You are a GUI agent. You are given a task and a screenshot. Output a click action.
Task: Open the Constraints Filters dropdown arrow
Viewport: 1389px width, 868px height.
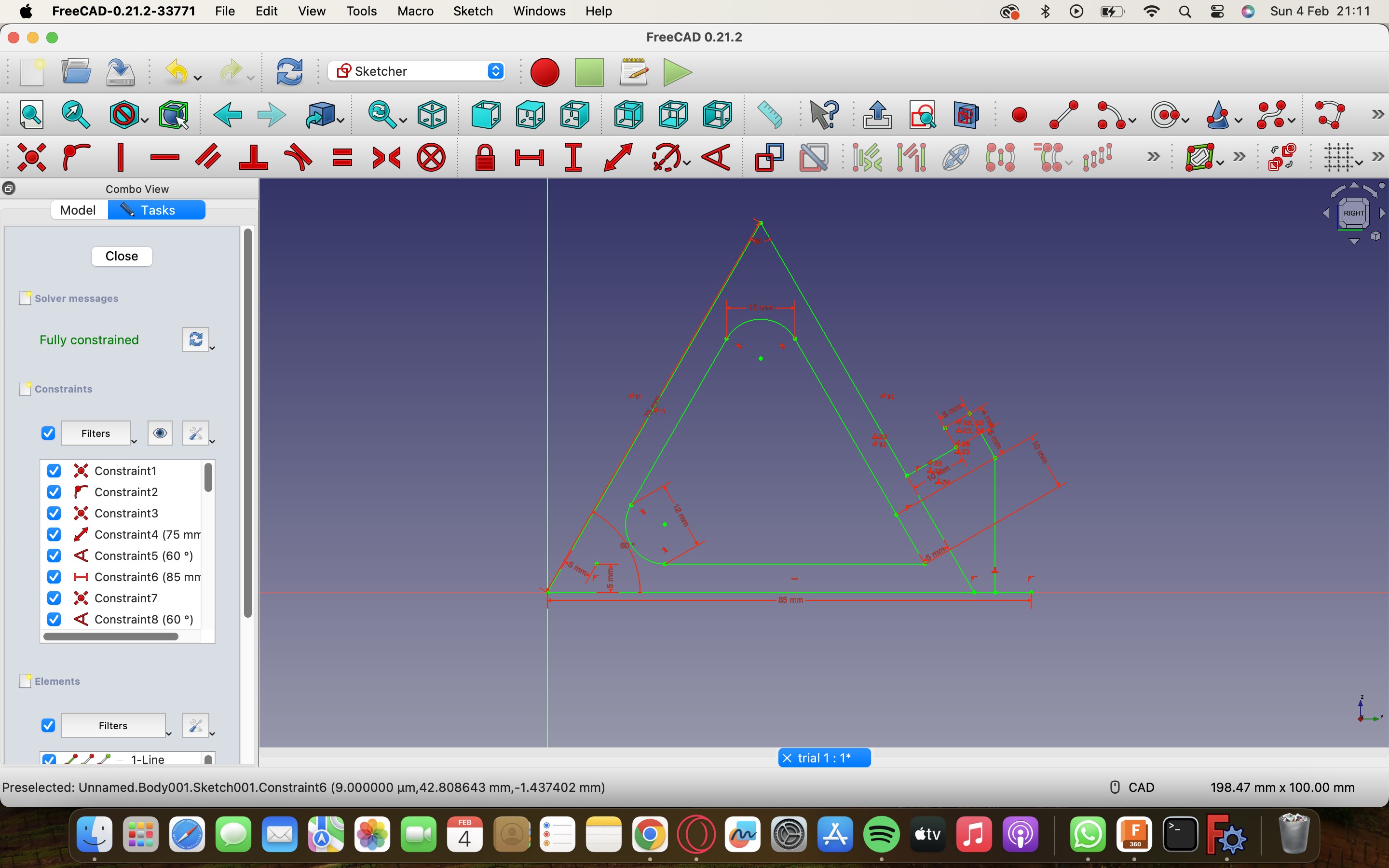pos(134,441)
